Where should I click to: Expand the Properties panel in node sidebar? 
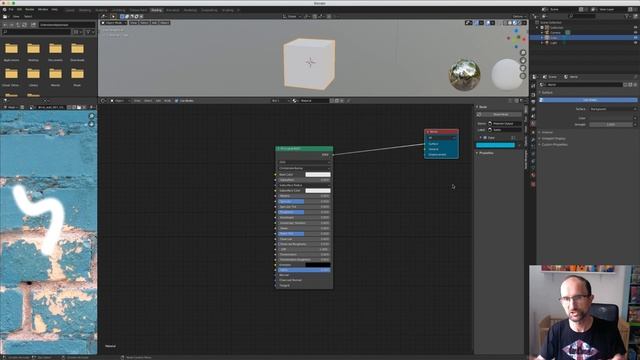[x=485, y=153]
